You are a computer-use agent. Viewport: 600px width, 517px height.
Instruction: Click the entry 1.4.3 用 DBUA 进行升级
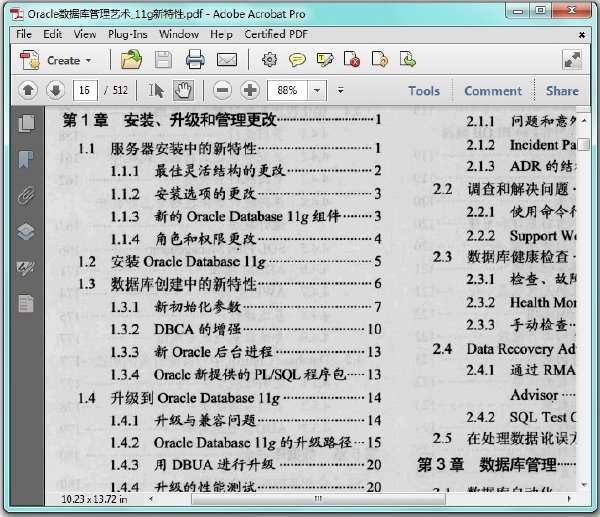[x=246, y=465]
